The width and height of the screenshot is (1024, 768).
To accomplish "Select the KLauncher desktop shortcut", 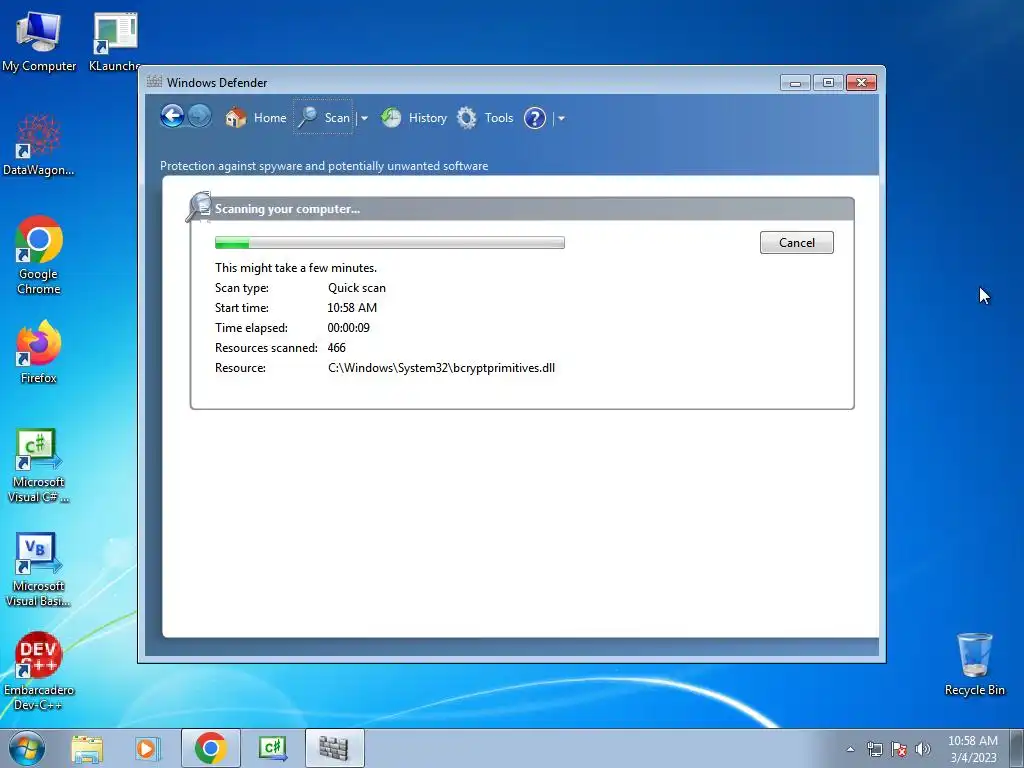I will coord(115,41).
